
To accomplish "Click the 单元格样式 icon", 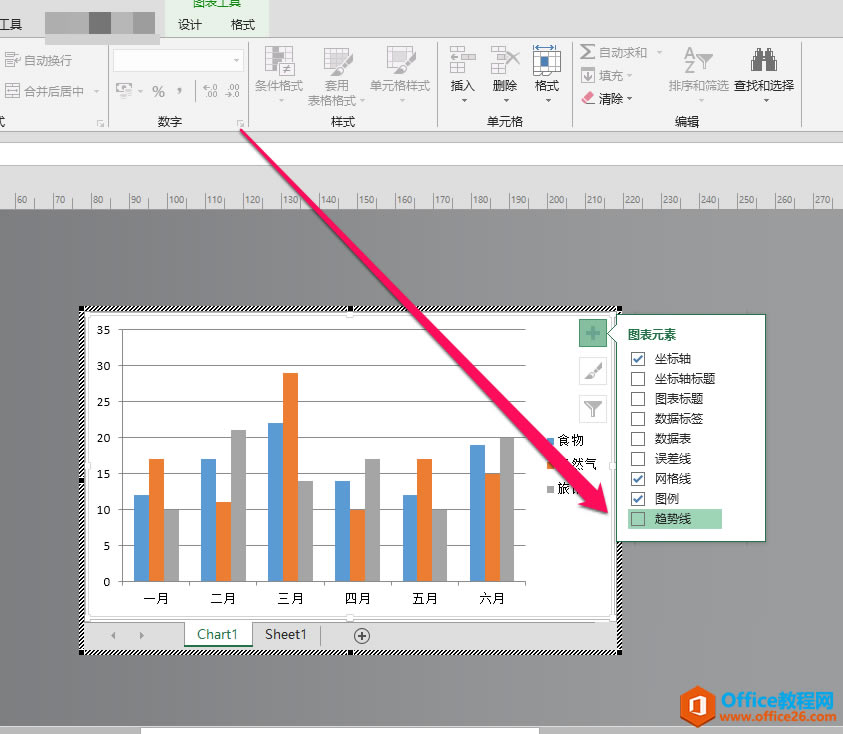I will pos(400,61).
